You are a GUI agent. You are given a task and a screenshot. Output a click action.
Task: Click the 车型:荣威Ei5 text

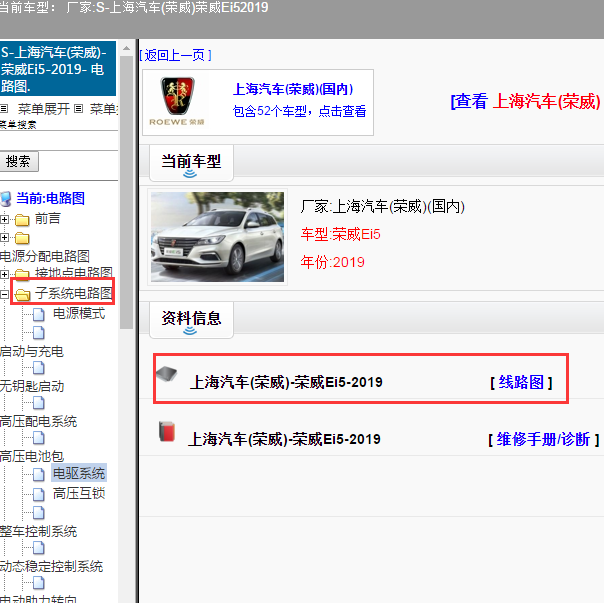pos(341,234)
